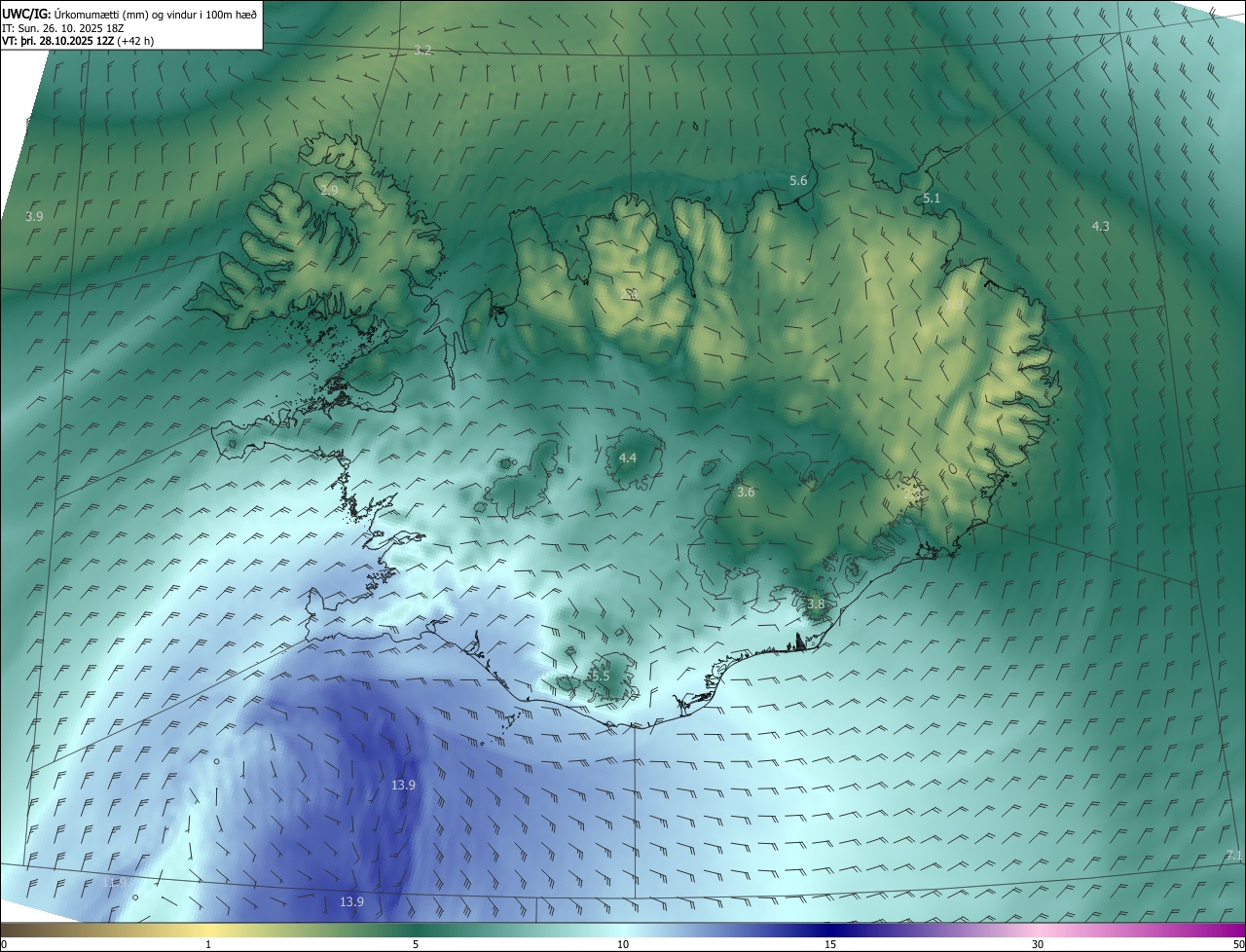The image size is (1246, 952).
Task: Click the 30 label on the color scale
Action: [x=1038, y=944]
